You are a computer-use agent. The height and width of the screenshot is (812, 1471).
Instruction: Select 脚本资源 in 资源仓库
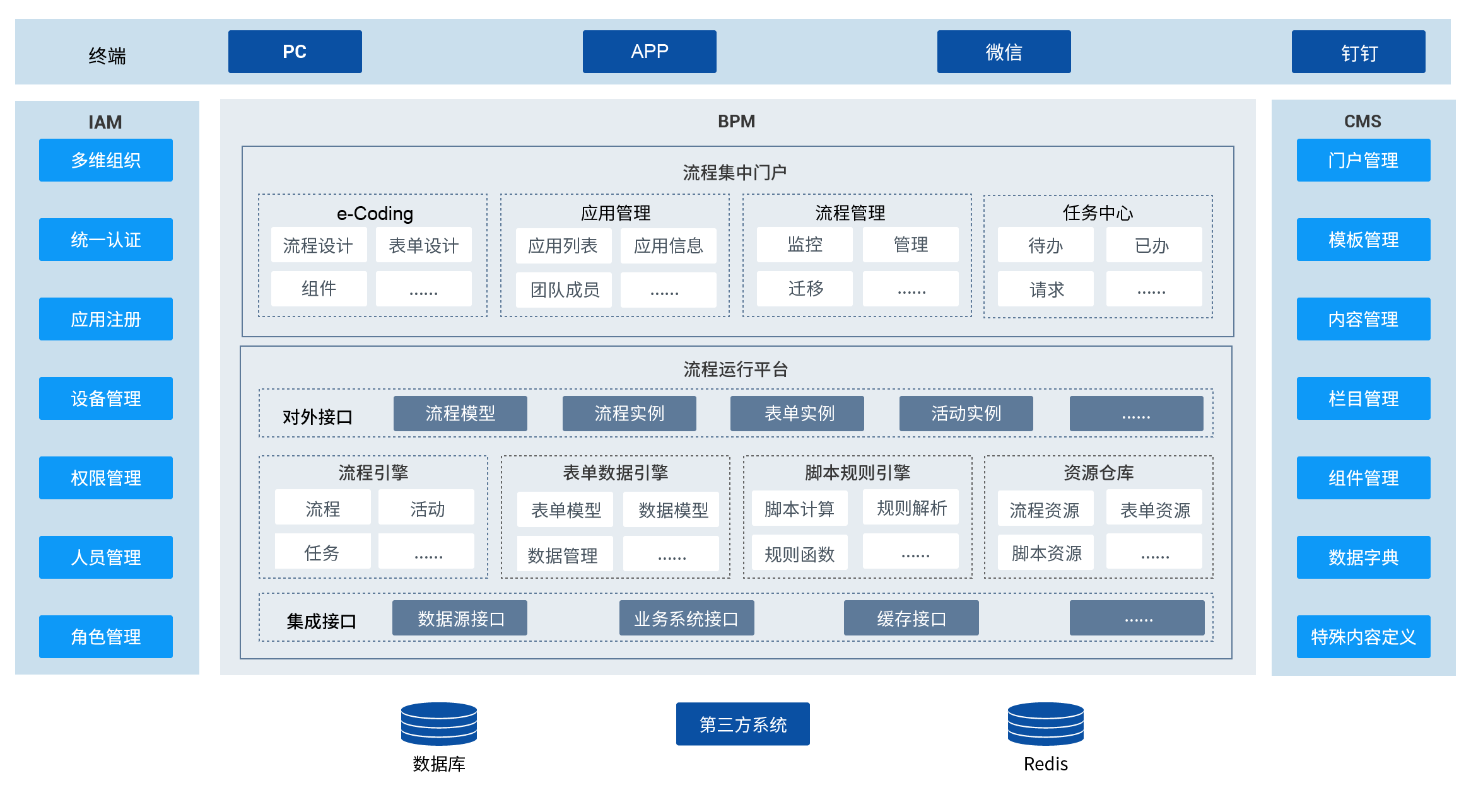[x=1046, y=552]
